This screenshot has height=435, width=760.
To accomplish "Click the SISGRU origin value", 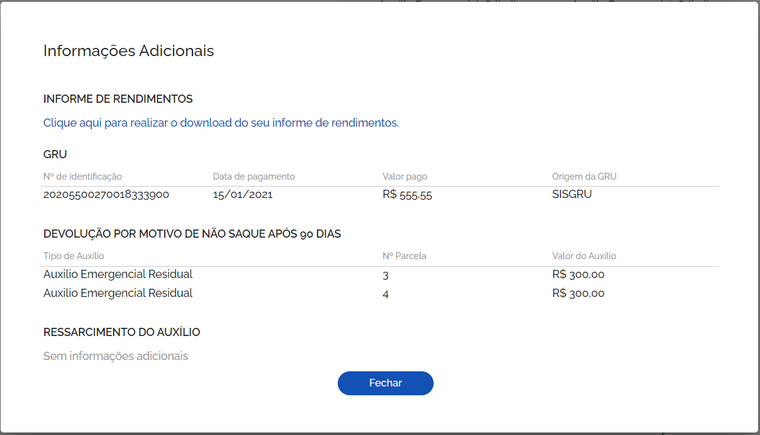I will (572, 194).
